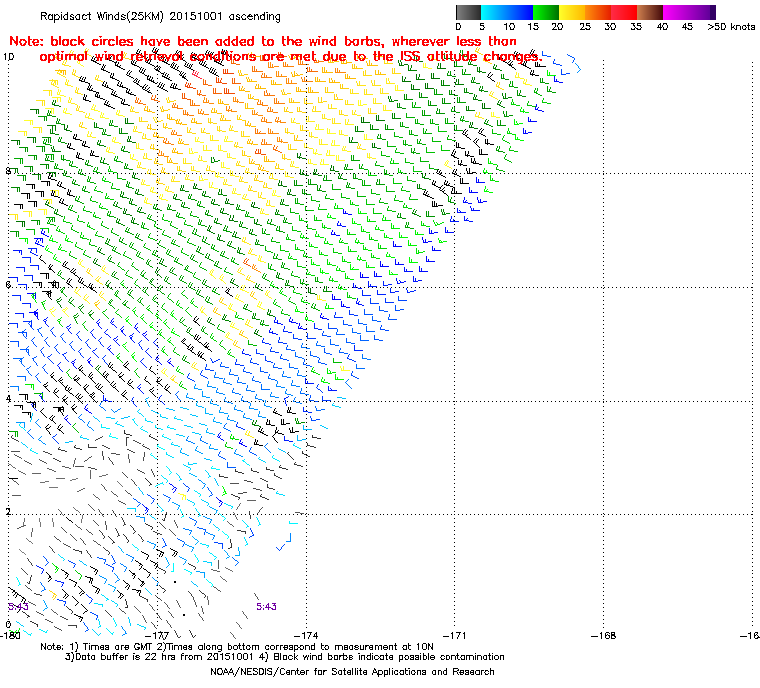Click the latitude label '4' on left axis
Image resolution: width=760 pixels, height=688 pixels.
point(8,399)
